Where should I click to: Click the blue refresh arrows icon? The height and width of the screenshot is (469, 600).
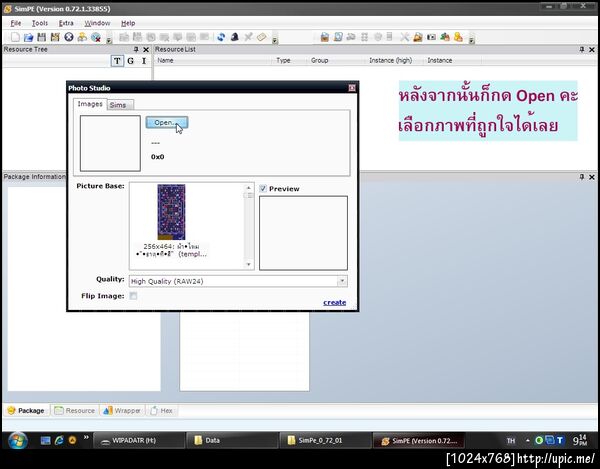click(x=221, y=37)
